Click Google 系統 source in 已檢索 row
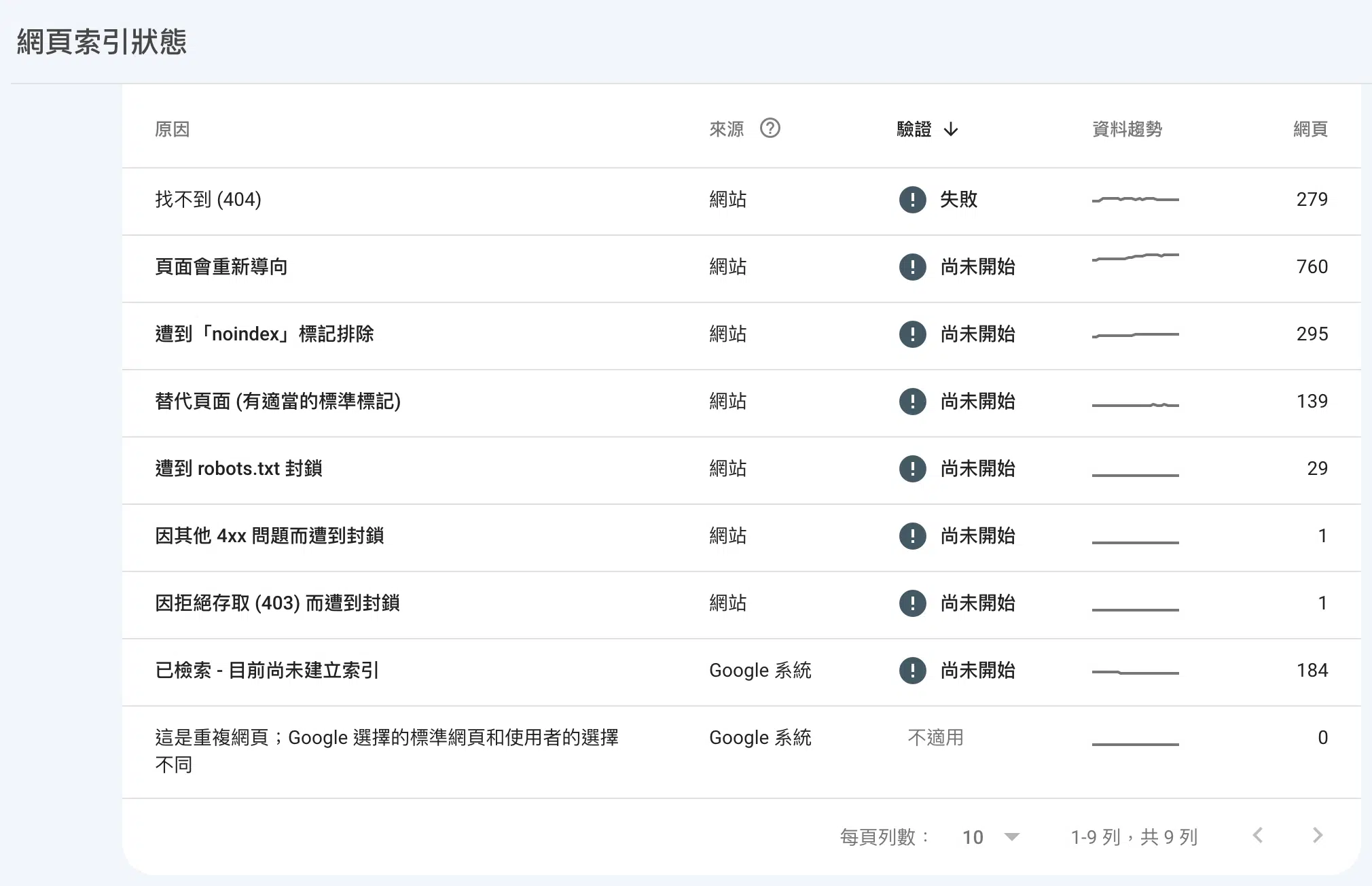This screenshot has height=886, width=1372. 761,671
